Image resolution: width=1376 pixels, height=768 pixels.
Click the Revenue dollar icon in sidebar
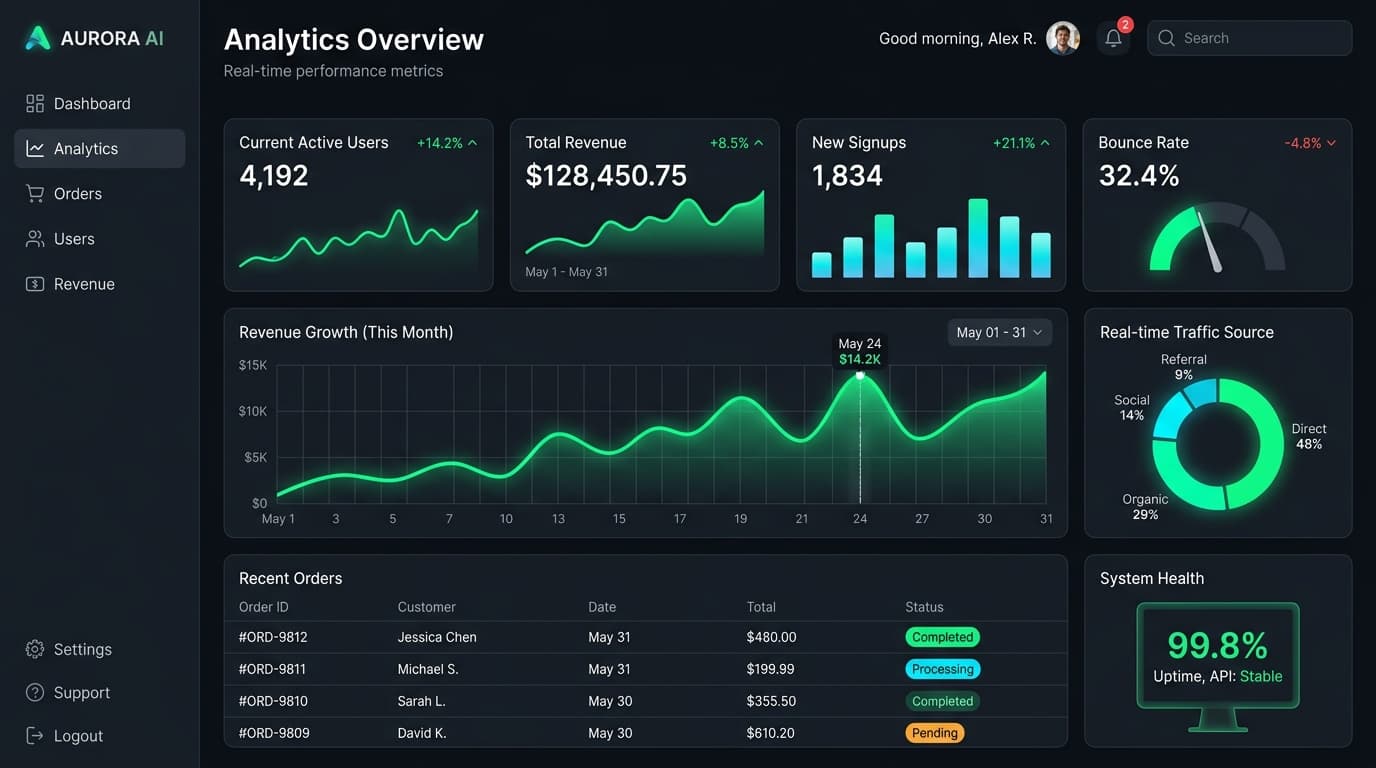click(35, 284)
